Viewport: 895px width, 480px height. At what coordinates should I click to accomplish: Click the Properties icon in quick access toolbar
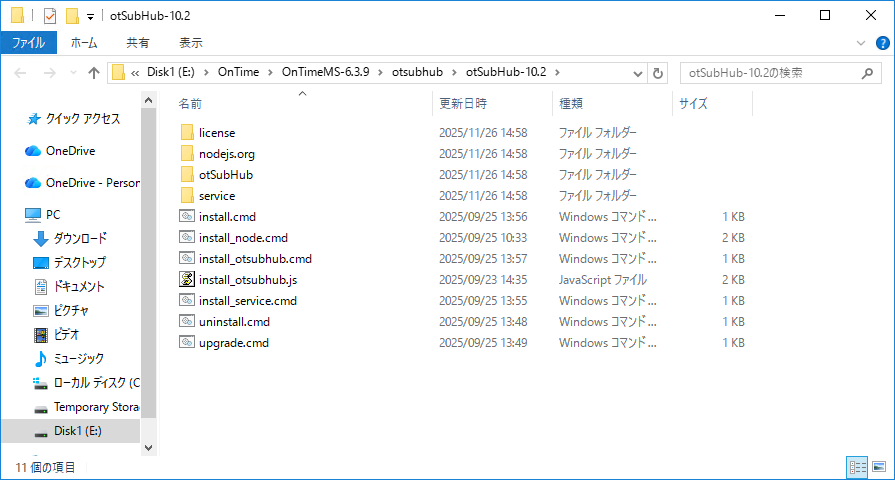(x=49, y=16)
